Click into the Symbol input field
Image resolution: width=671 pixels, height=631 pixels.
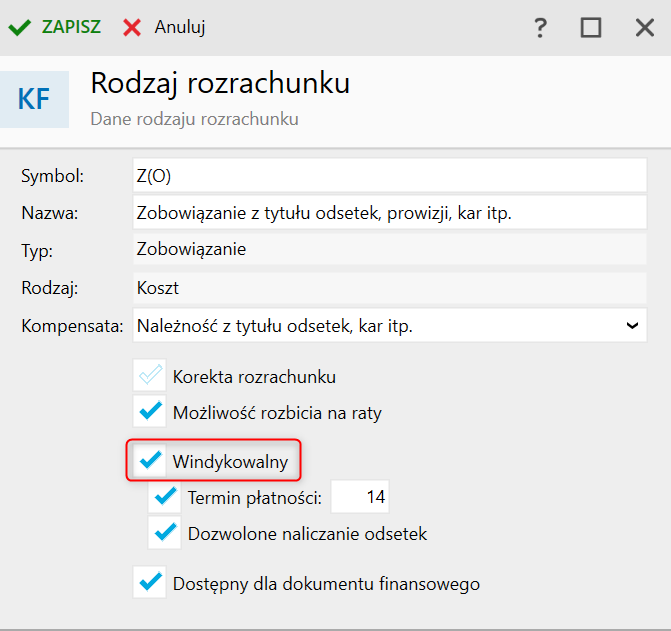[389, 176]
